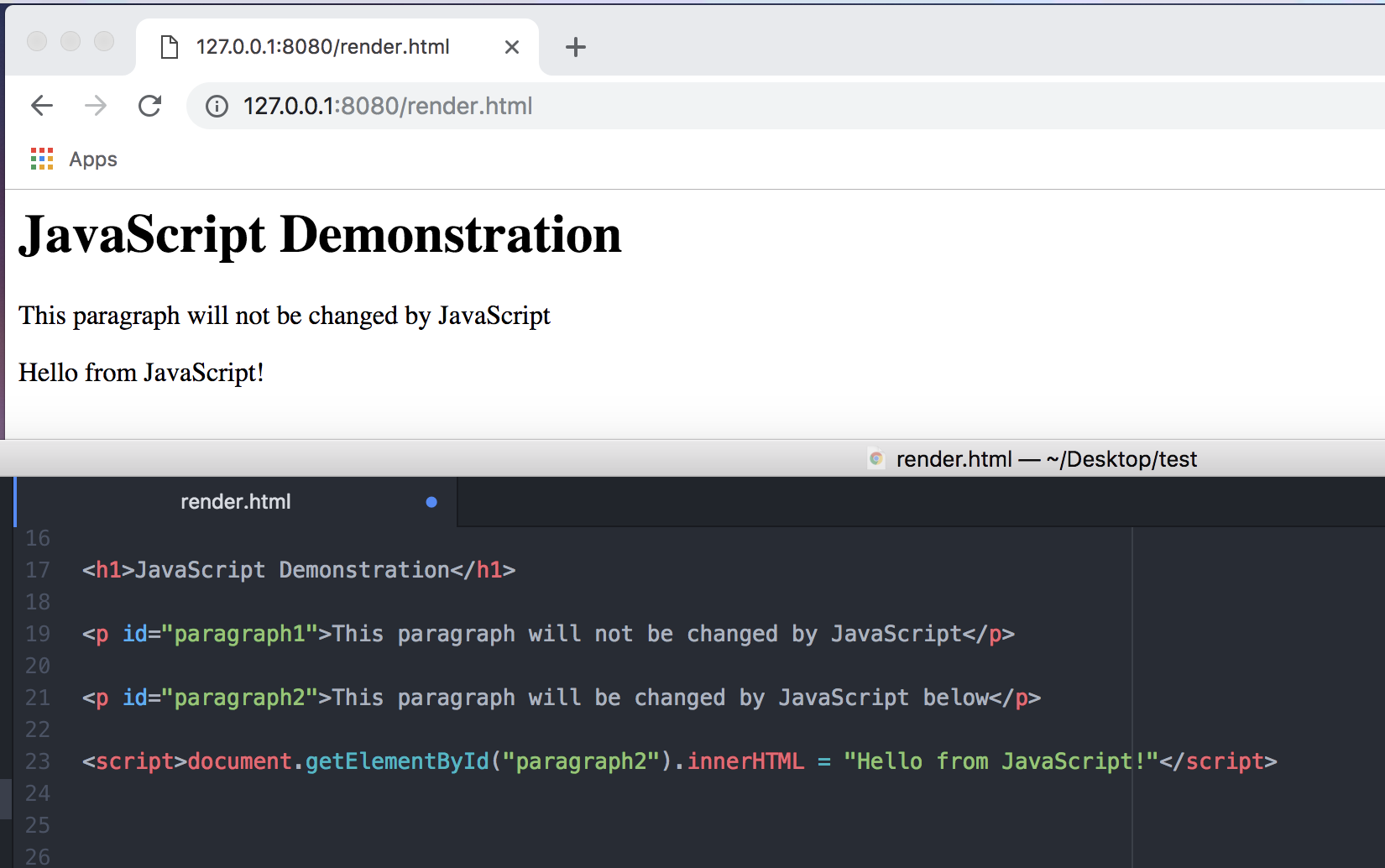
Task: Select the render.html tab in the editor
Action: tap(235, 501)
